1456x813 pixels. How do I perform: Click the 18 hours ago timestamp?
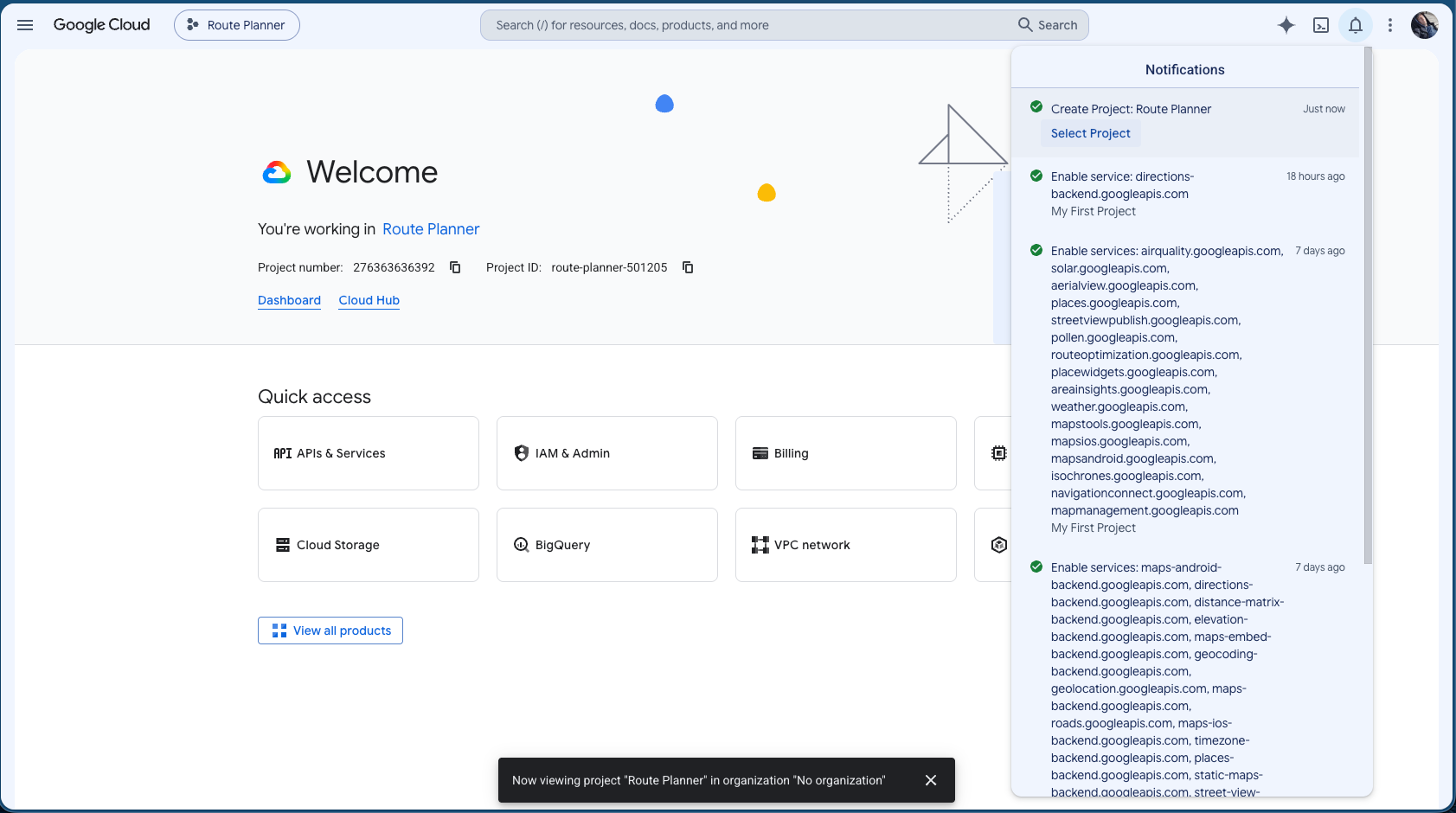click(1315, 176)
